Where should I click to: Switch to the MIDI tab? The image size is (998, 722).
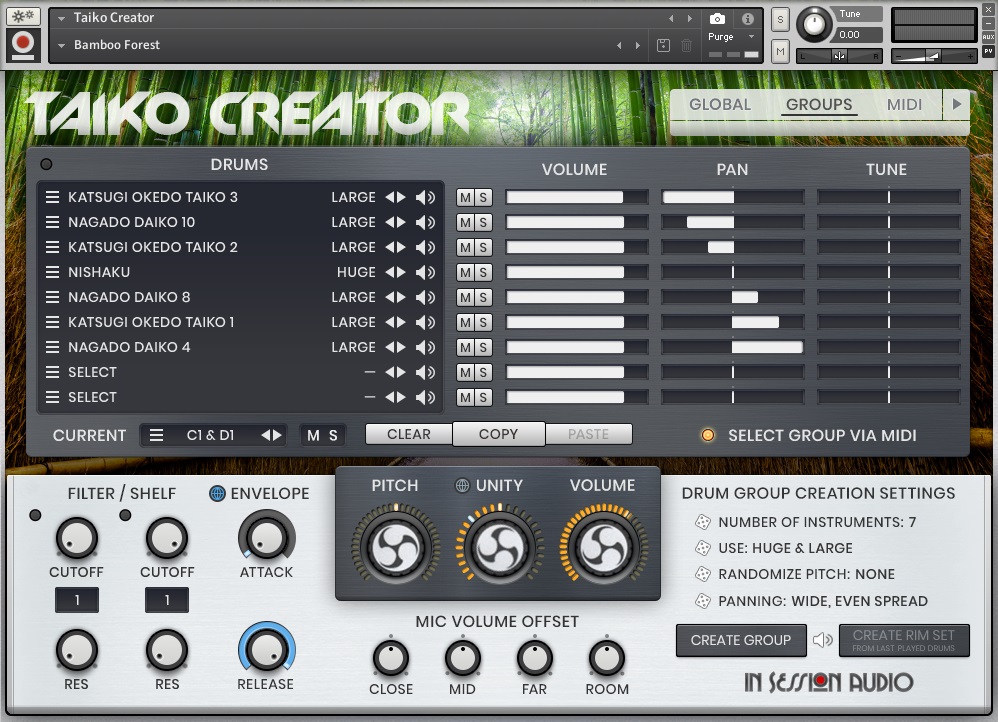point(904,104)
